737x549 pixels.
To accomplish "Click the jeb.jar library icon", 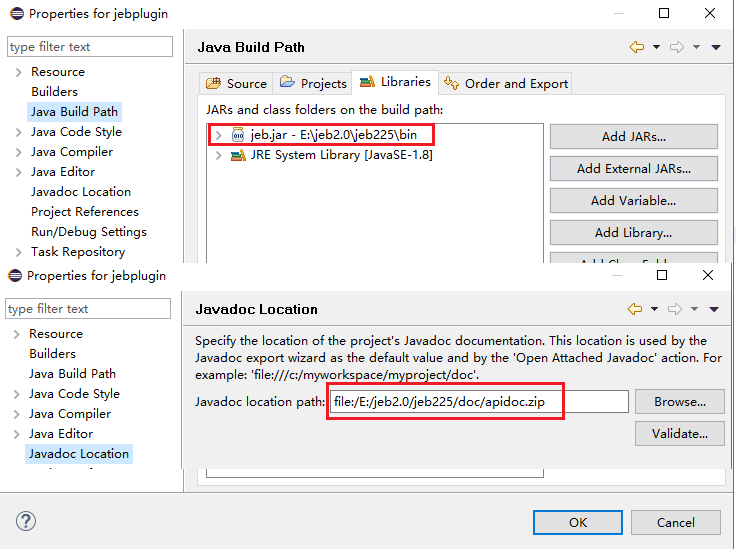I will pos(238,135).
